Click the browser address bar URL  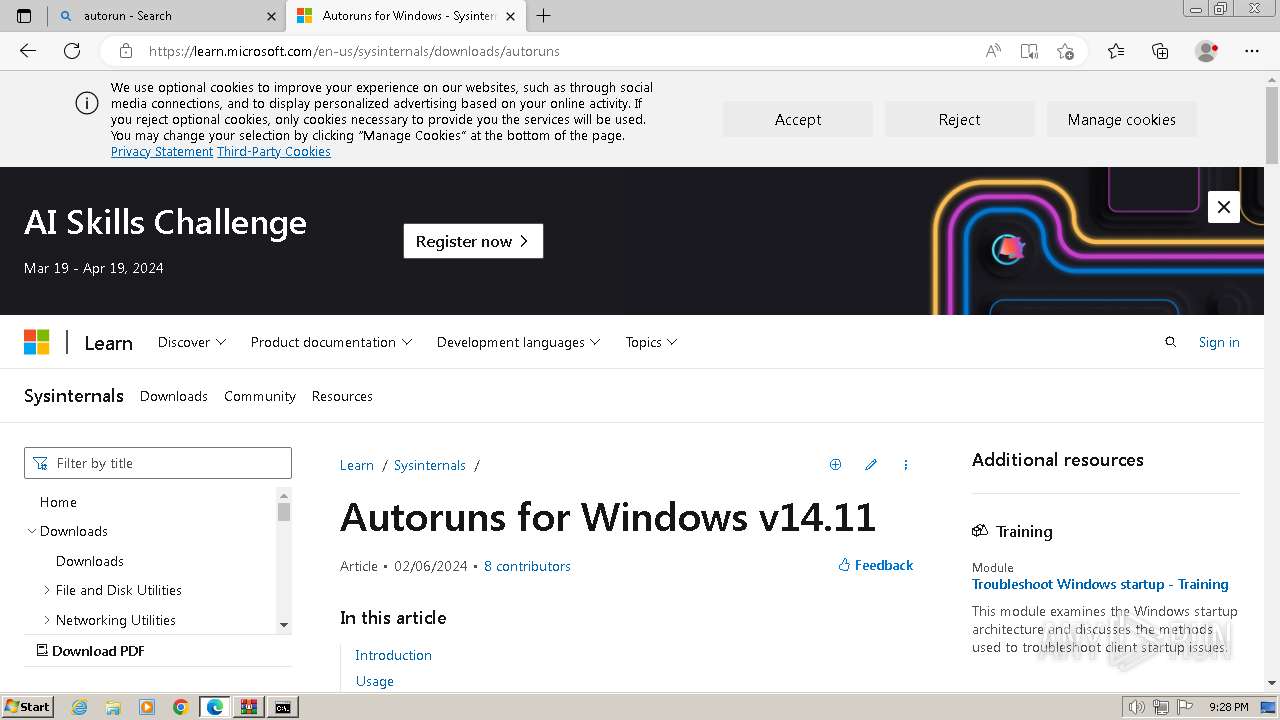coord(354,51)
